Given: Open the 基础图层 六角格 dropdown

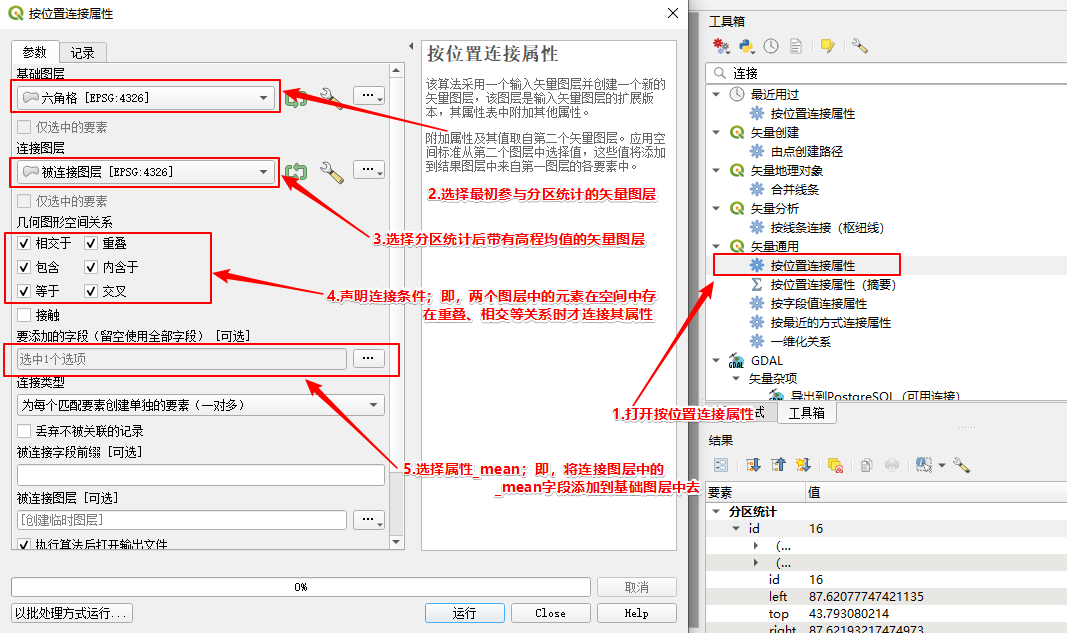Looking at the screenshot, I should [x=146, y=97].
